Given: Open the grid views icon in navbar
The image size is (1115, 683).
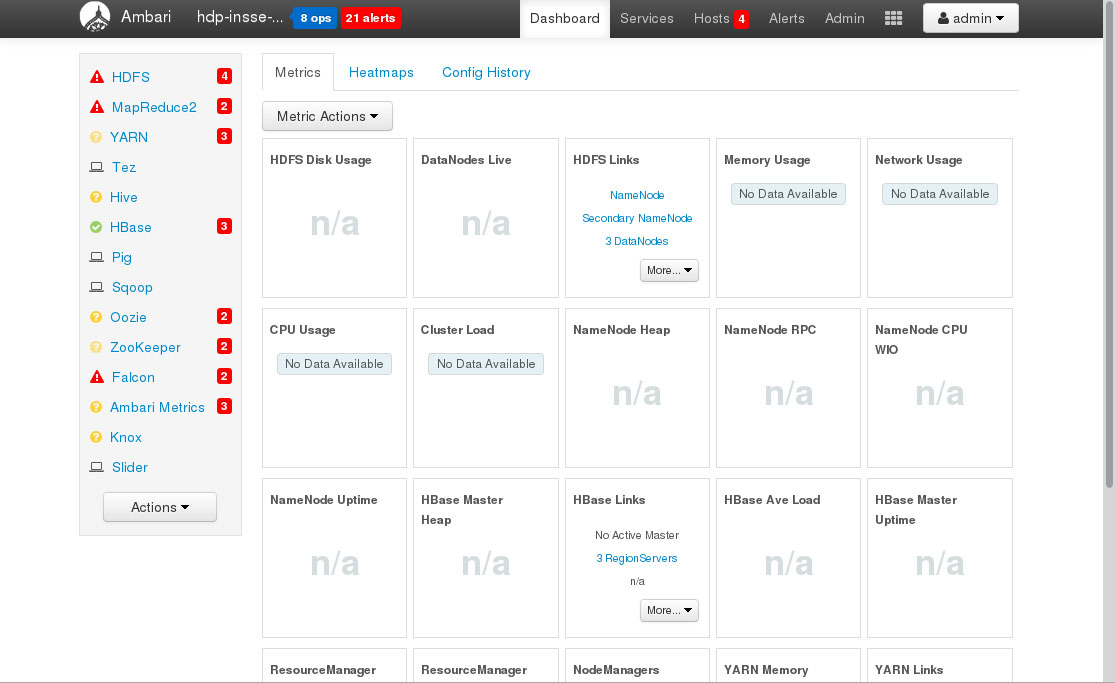Looking at the screenshot, I should (893, 19).
